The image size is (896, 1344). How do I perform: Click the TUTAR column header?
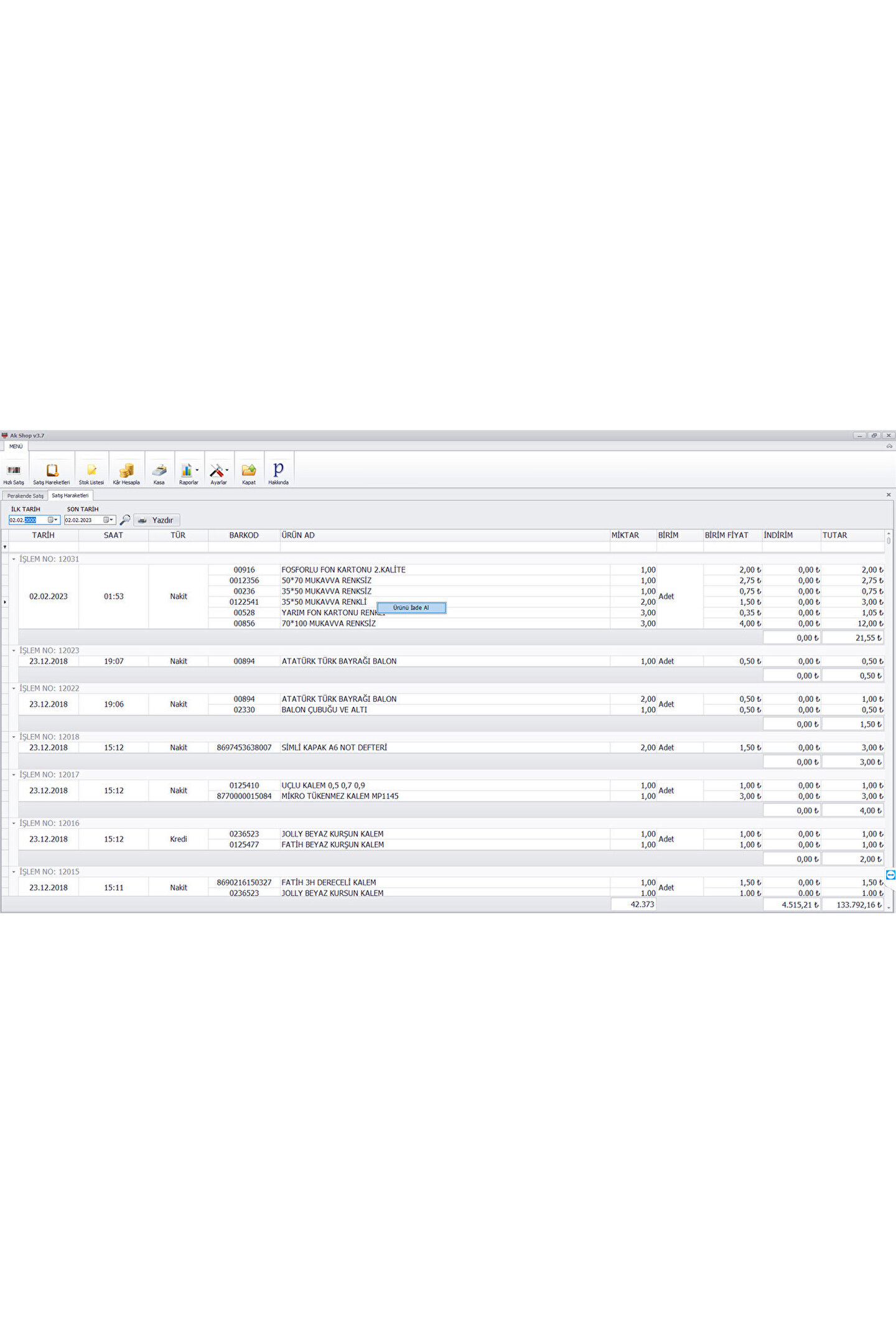(x=834, y=535)
